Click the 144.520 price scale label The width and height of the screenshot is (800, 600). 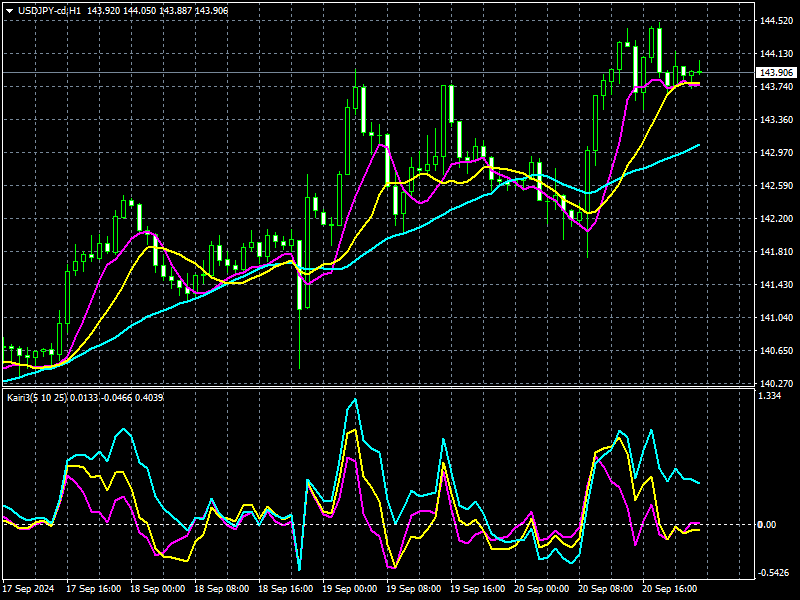click(777, 21)
